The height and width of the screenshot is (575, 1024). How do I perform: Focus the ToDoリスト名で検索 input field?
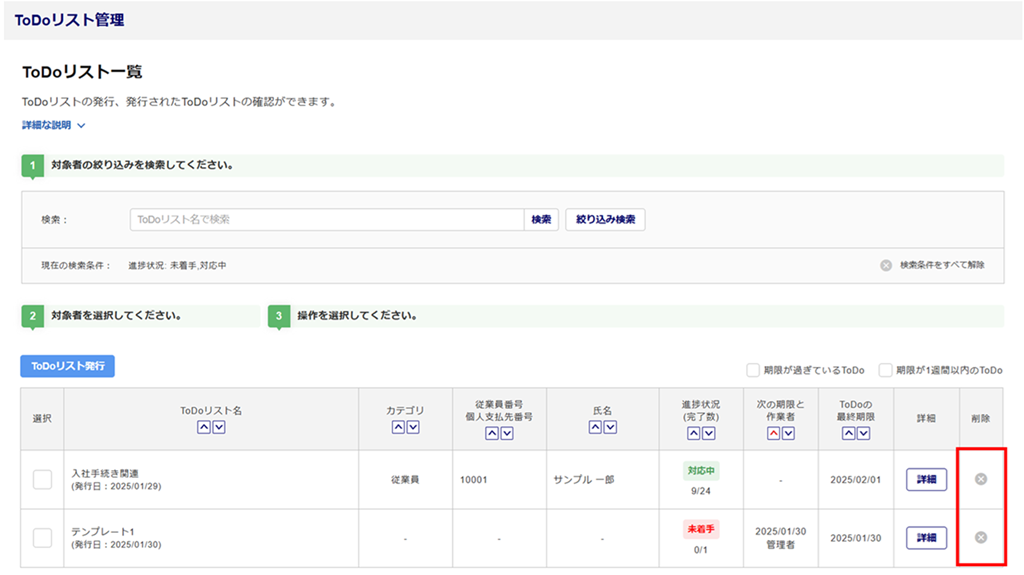326,220
